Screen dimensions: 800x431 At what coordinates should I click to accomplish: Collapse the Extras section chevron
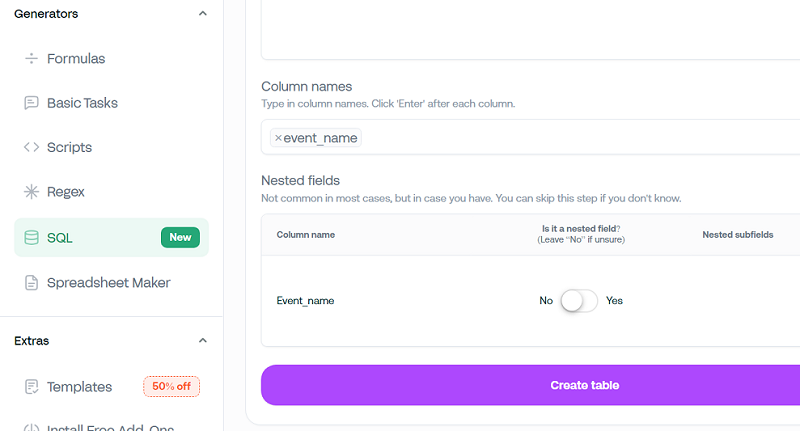click(203, 341)
